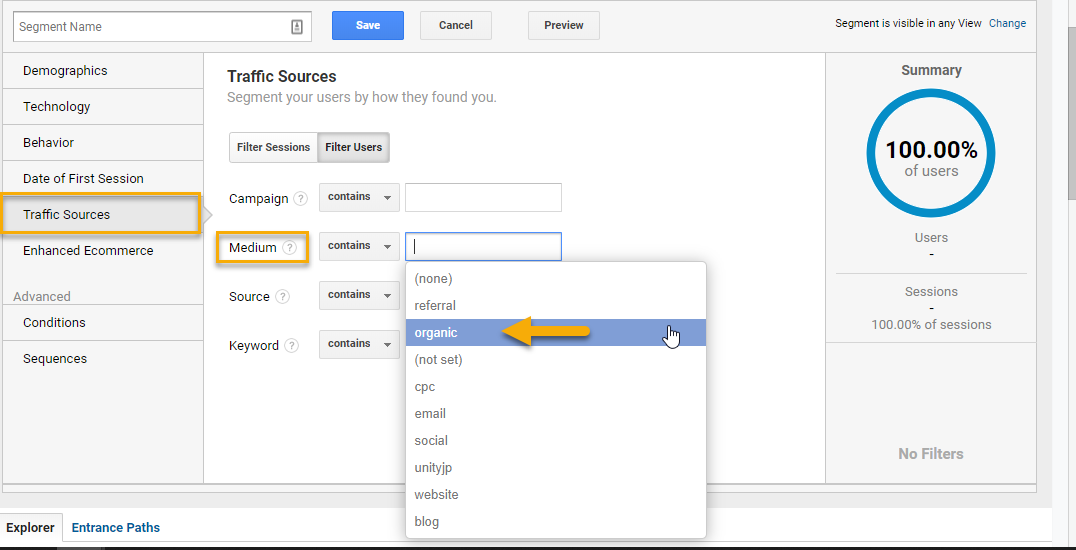Click the Preview button
The height and width of the screenshot is (550, 1076).
click(563, 26)
